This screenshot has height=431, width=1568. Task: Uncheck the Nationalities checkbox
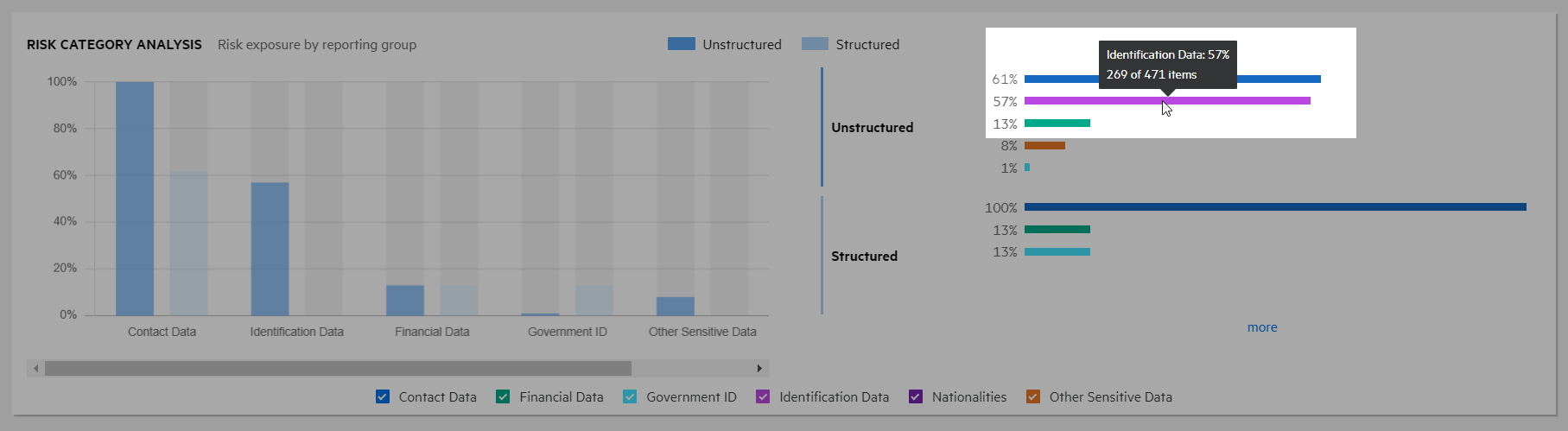coord(916,397)
